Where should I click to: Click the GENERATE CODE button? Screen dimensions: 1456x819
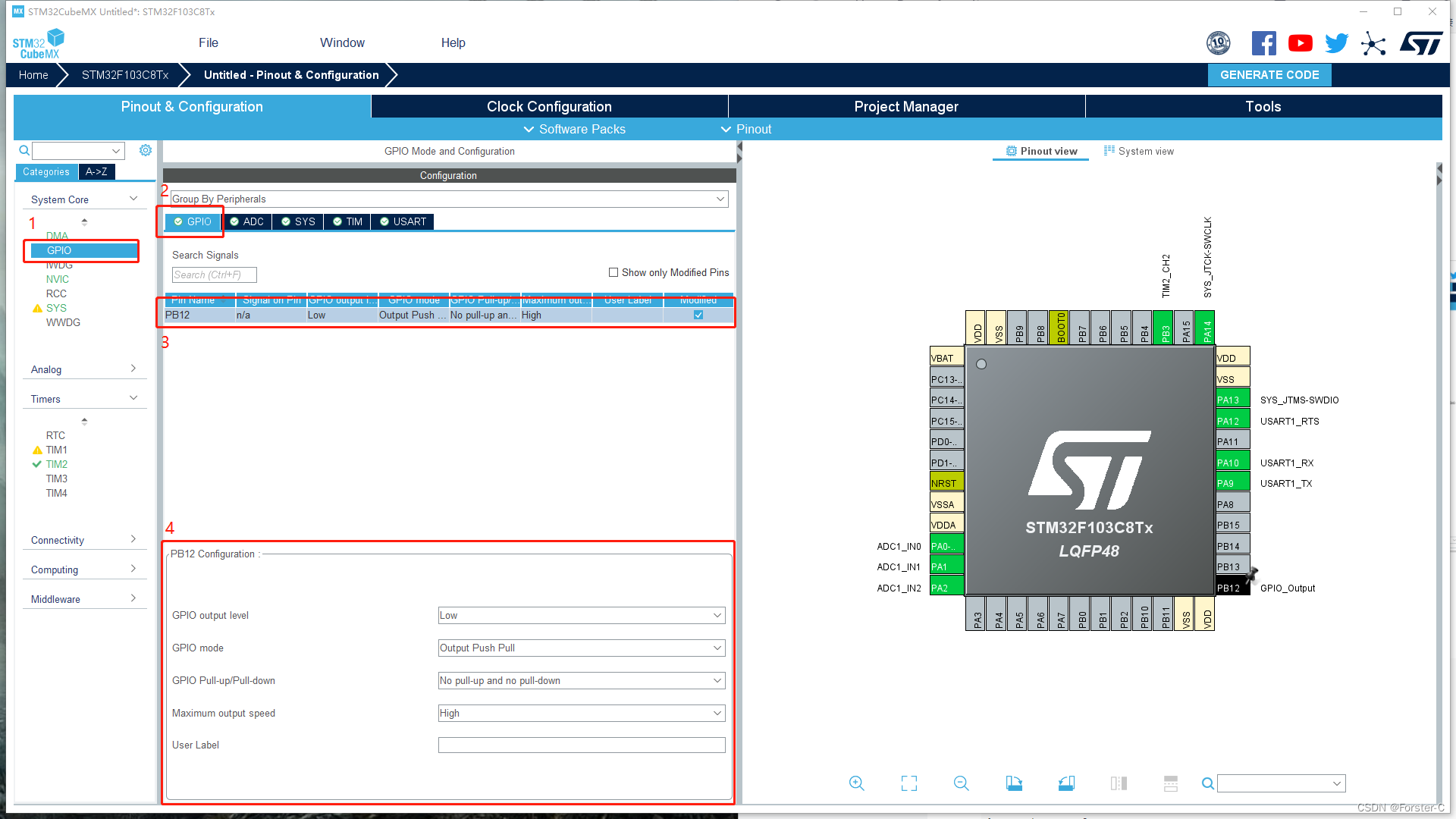(1269, 74)
